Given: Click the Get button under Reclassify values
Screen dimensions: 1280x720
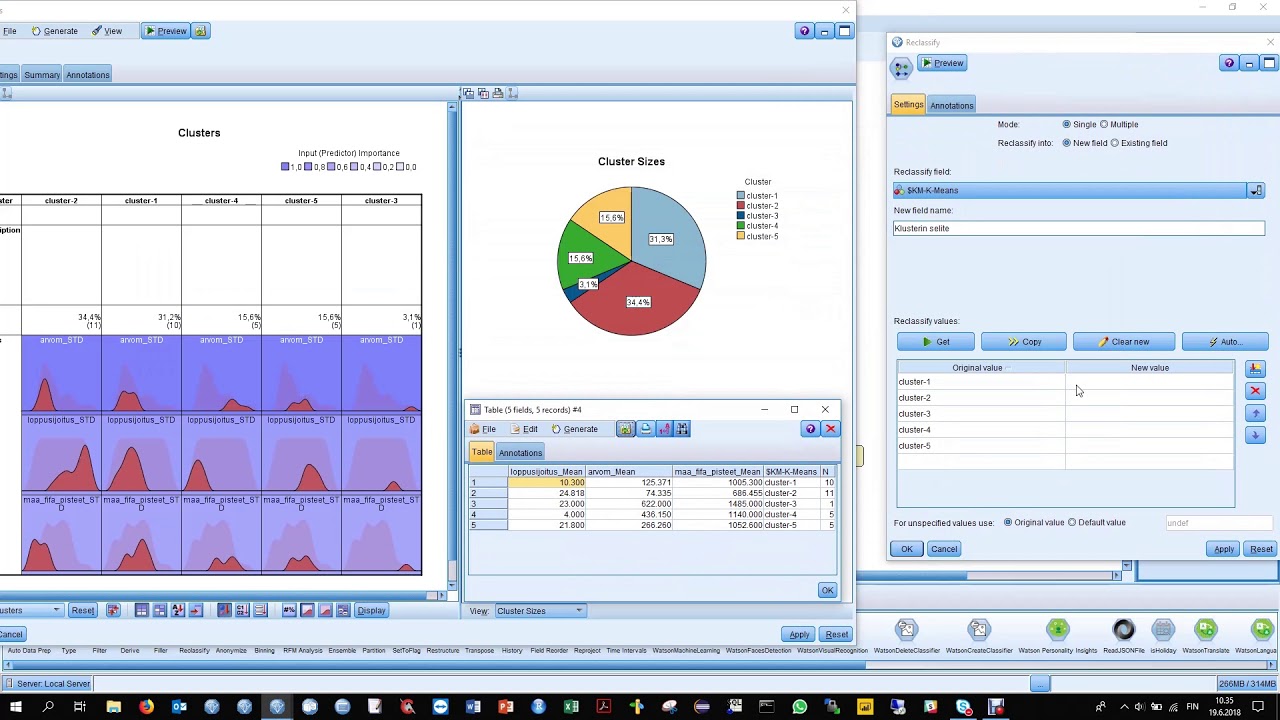Looking at the screenshot, I should point(936,342).
